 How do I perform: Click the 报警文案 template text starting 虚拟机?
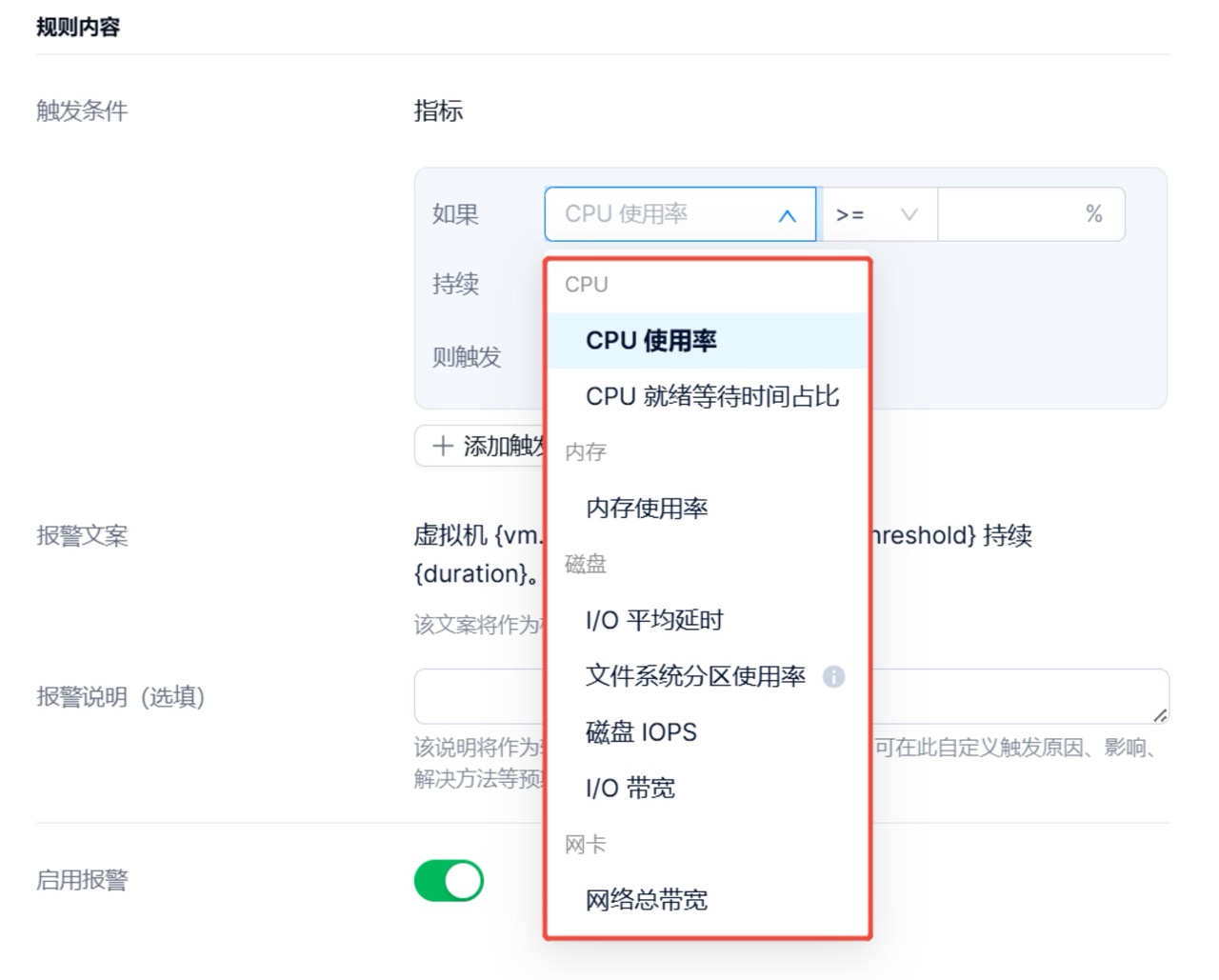pyautogui.click(x=476, y=536)
